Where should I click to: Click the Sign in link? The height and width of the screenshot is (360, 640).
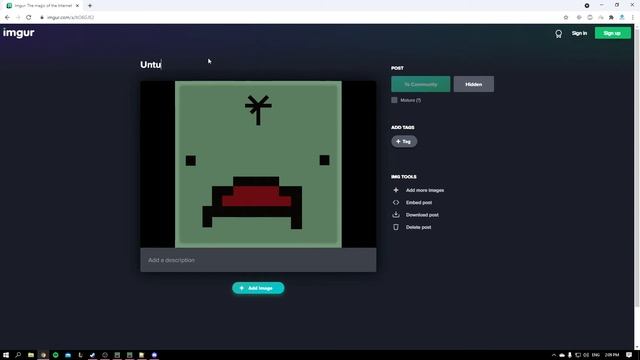pos(579,33)
